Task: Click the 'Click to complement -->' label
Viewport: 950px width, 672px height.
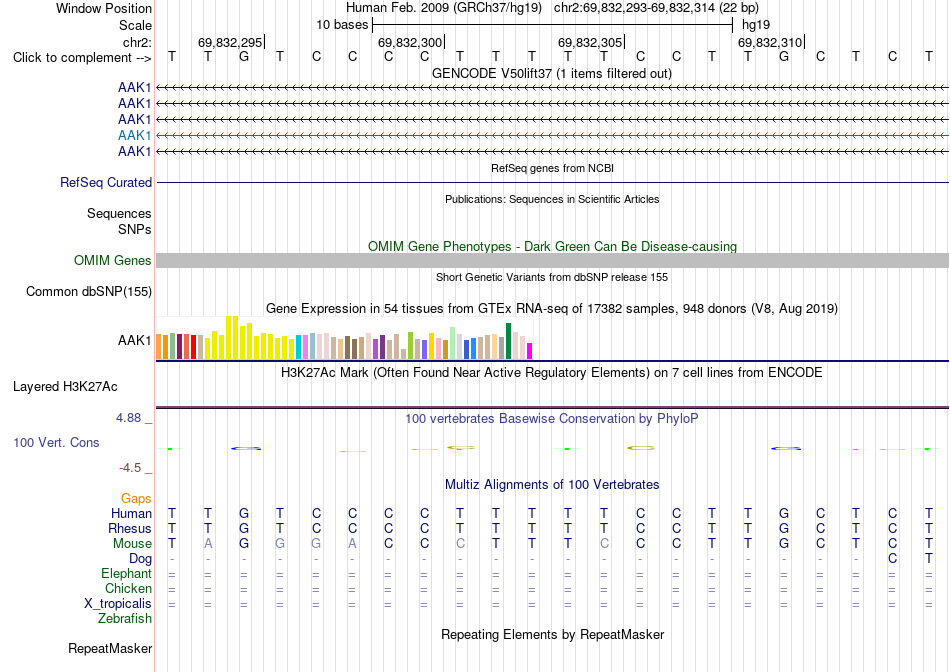Action: [82, 58]
